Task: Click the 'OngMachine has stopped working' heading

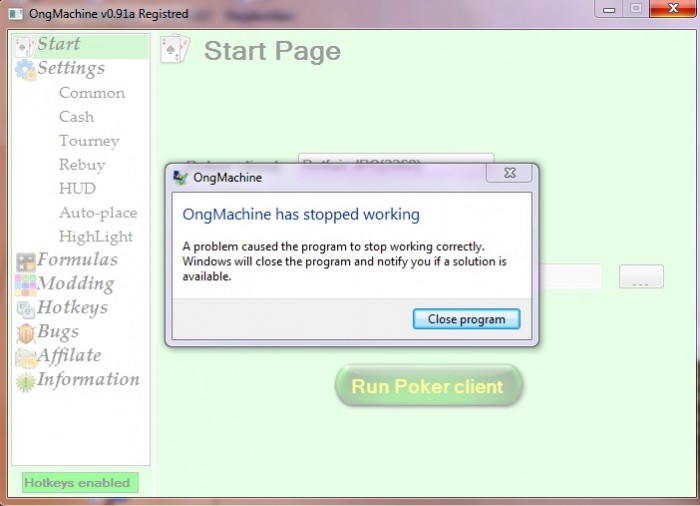Action: pos(301,214)
